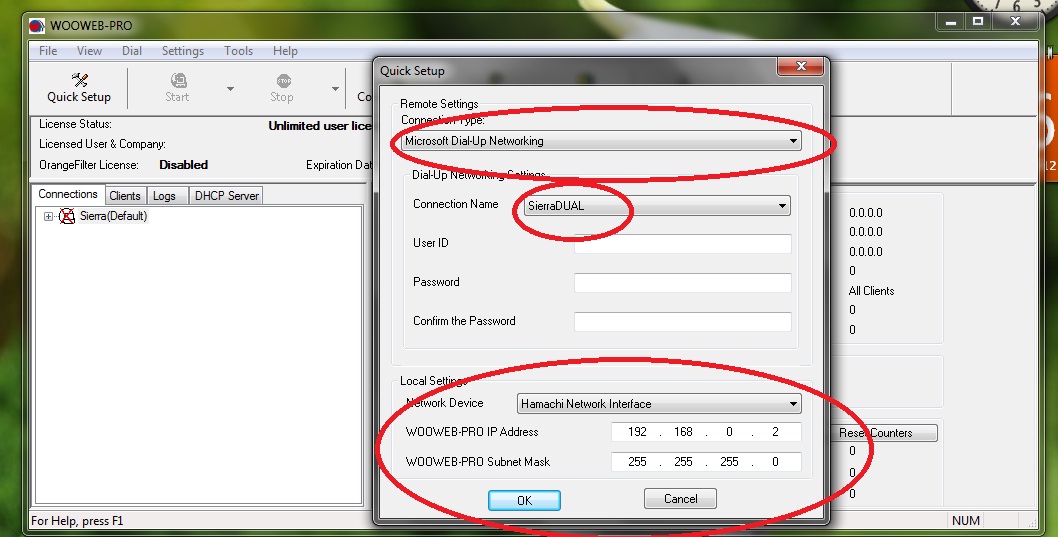
Task: Open the Network Device dropdown
Action: coord(659,403)
